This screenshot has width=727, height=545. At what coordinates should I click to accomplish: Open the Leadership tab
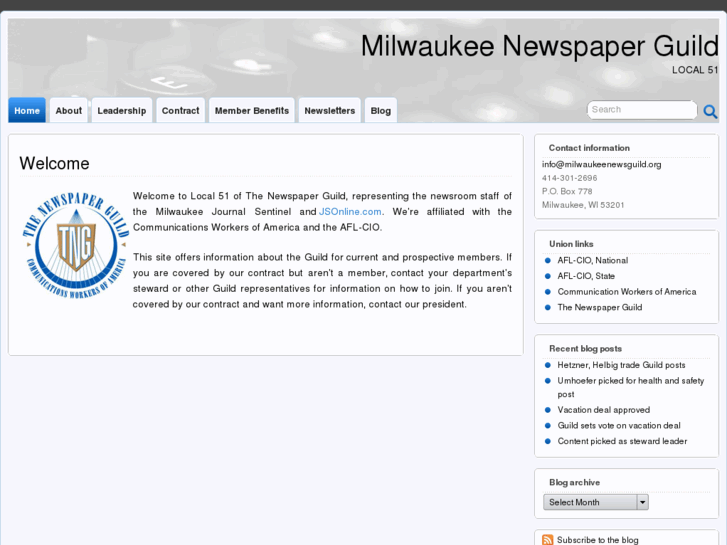pos(121,110)
